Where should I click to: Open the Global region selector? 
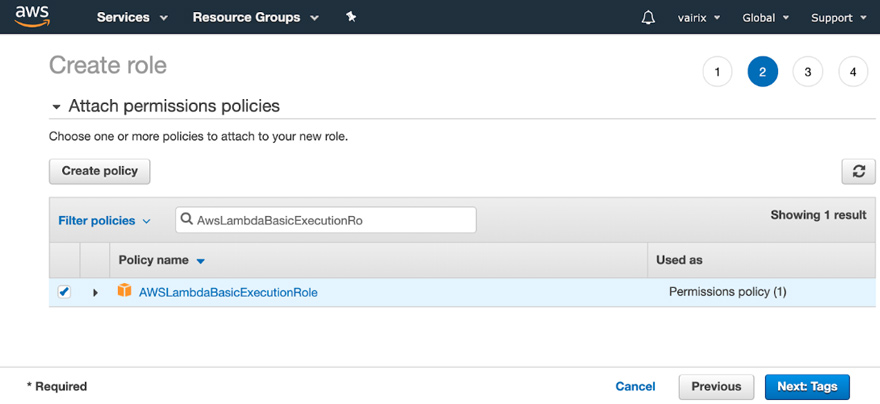[x=766, y=17]
